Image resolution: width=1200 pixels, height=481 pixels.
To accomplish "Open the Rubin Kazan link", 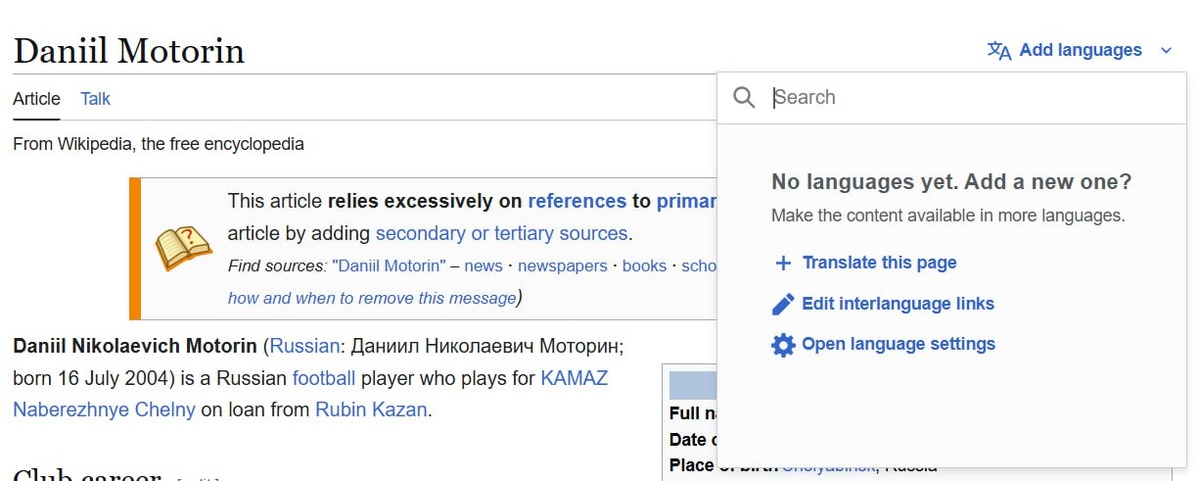I will coord(371,410).
